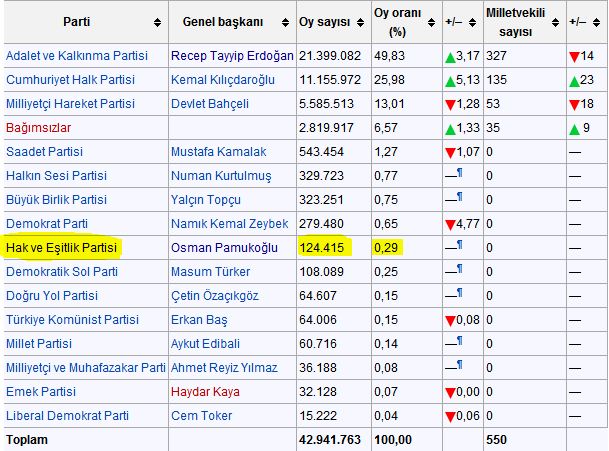This screenshot has width=609, height=451.
Task: Open Cem Toker link
Action: pos(202,416)
